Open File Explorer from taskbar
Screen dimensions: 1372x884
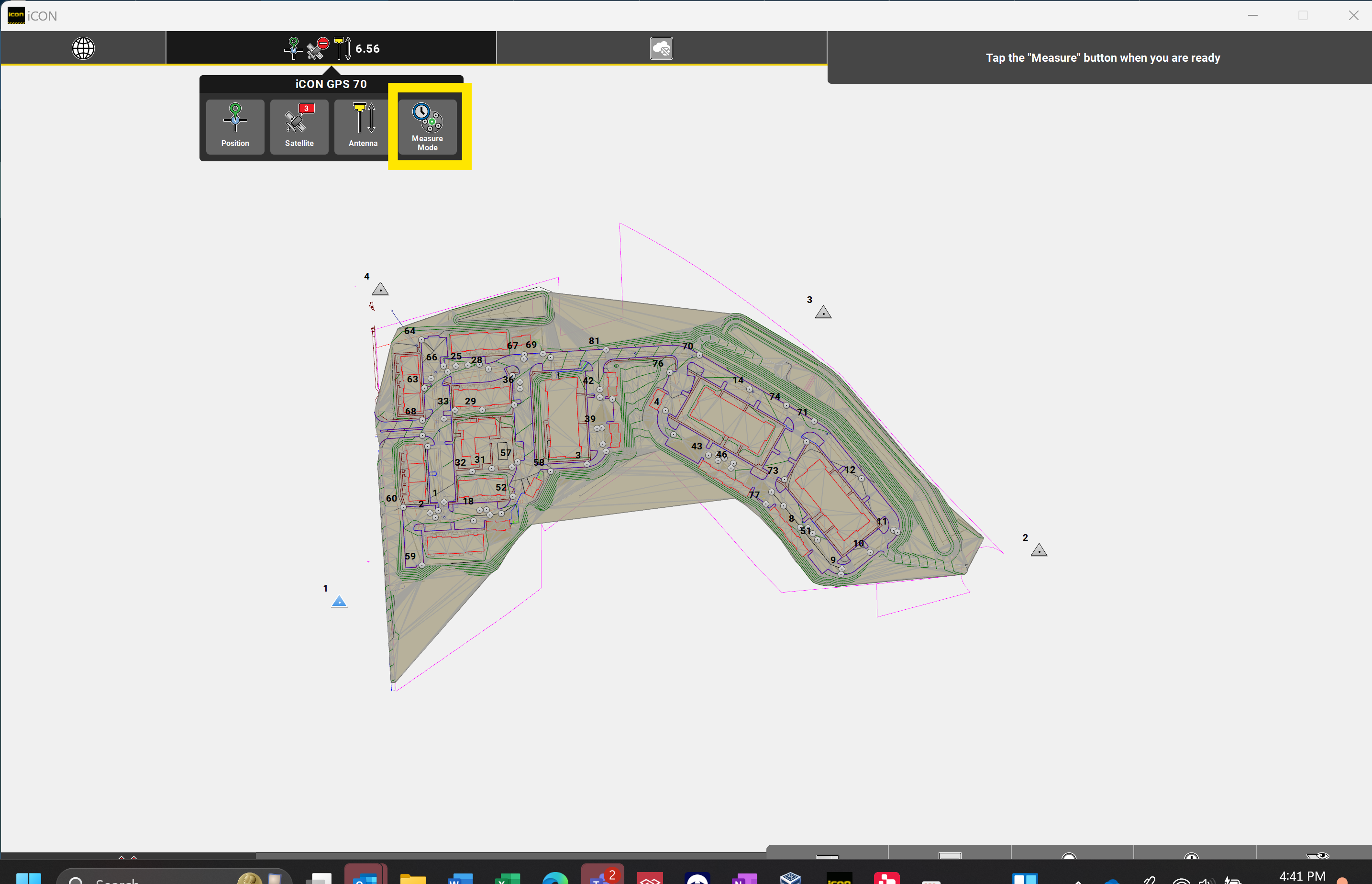click(412, 878)
